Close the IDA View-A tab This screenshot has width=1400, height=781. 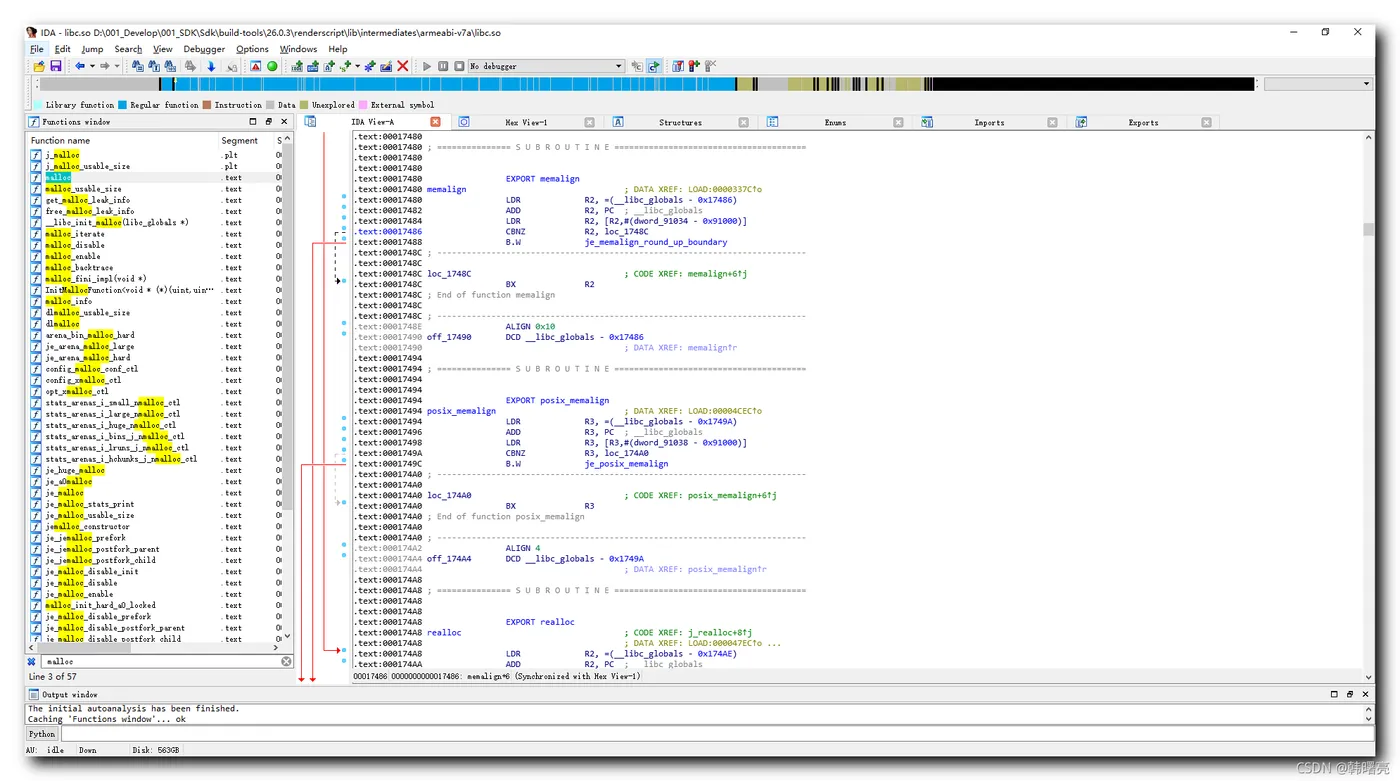pos(435,122)
